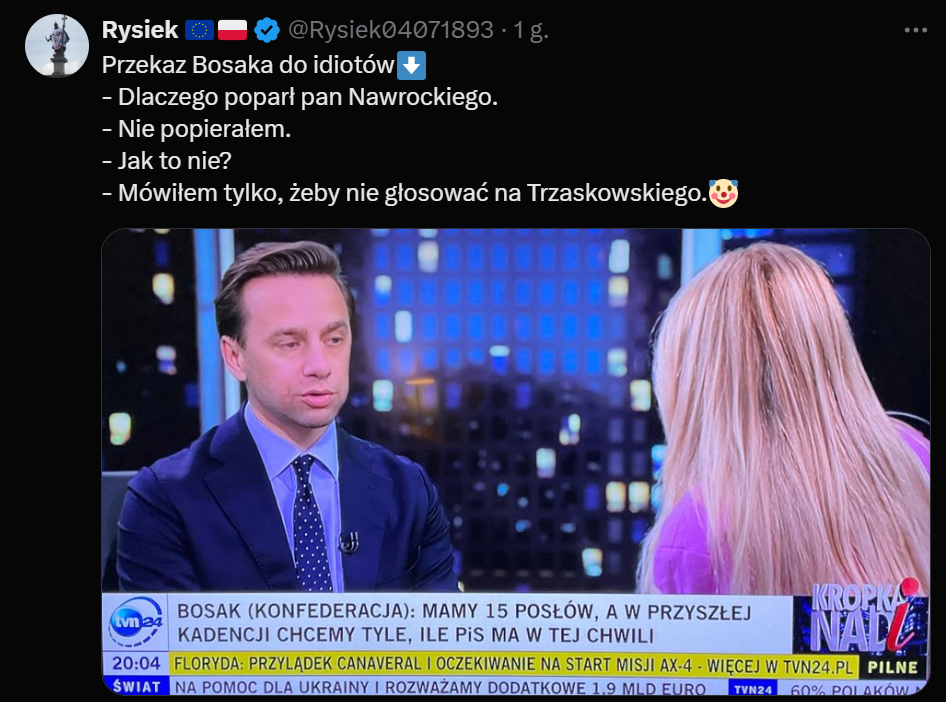Click the down-arrow emoji after idiotów

[411, 65]
